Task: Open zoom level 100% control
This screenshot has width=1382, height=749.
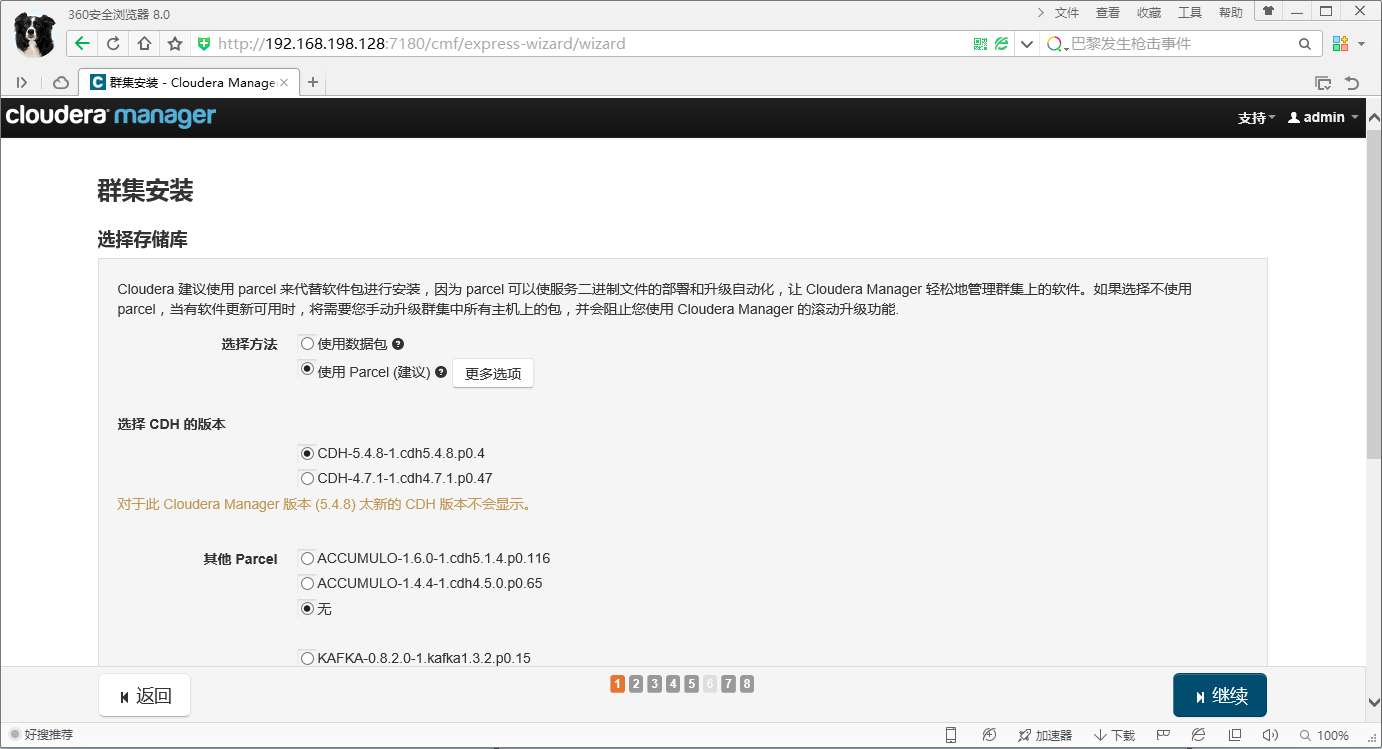Action: click(1324, 735)
